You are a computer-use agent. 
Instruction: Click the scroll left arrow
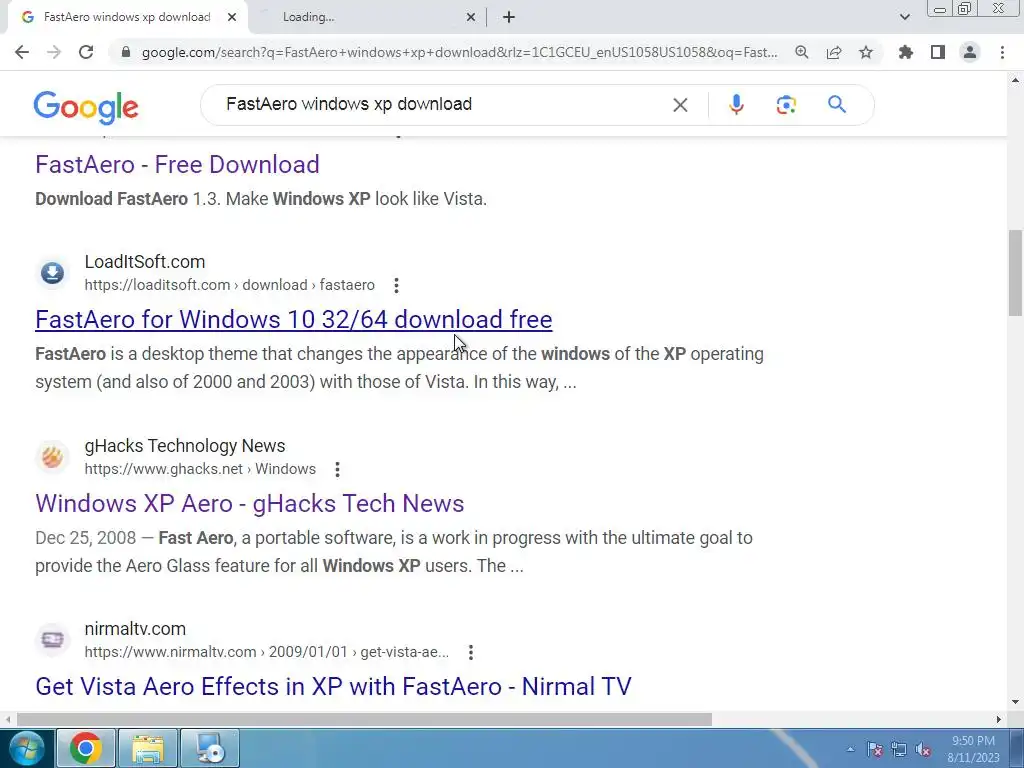click(x=8, y=719)
